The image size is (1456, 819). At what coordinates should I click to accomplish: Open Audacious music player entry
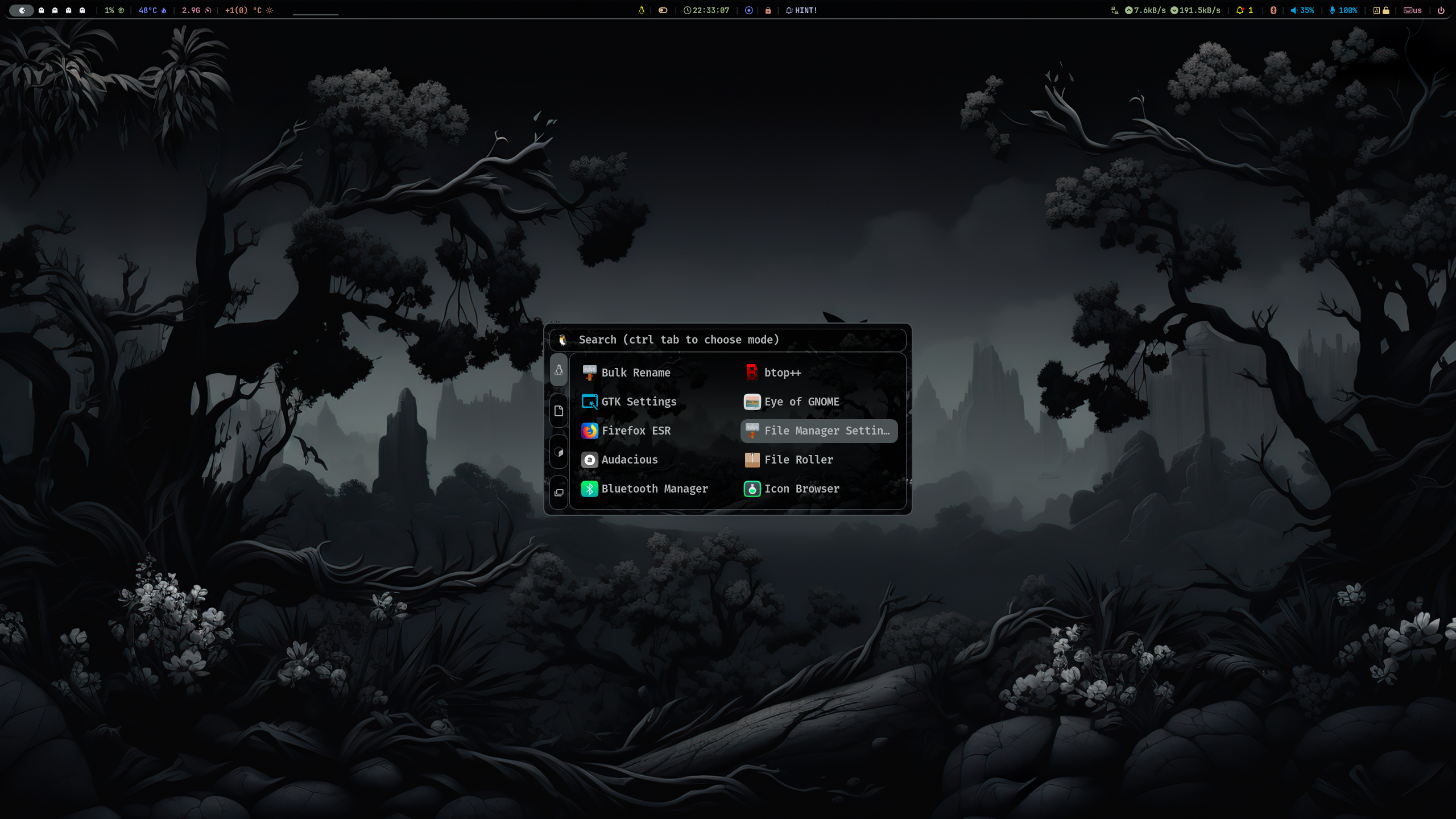pos(629,460)
